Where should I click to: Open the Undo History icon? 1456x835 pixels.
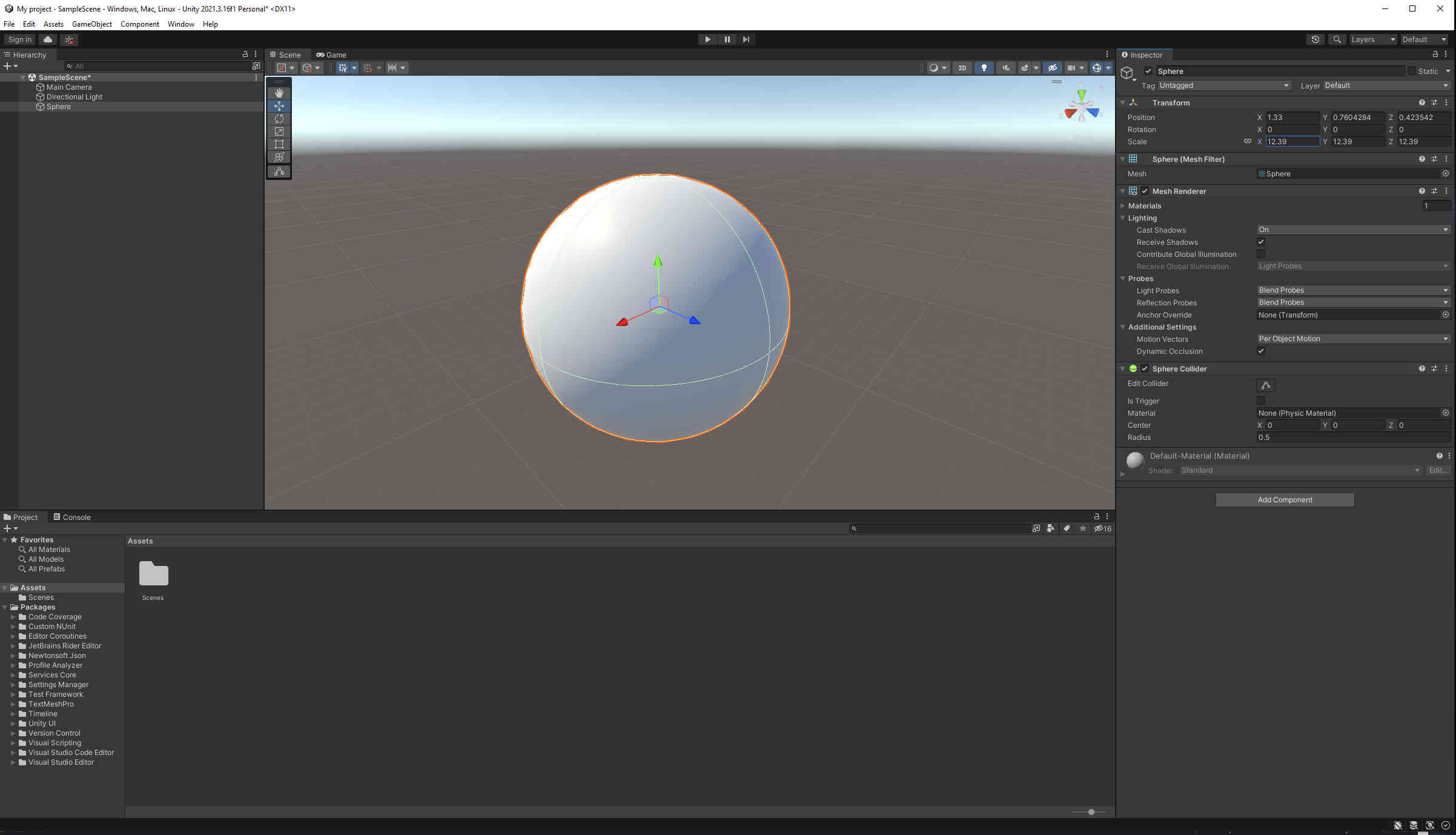1315,39
